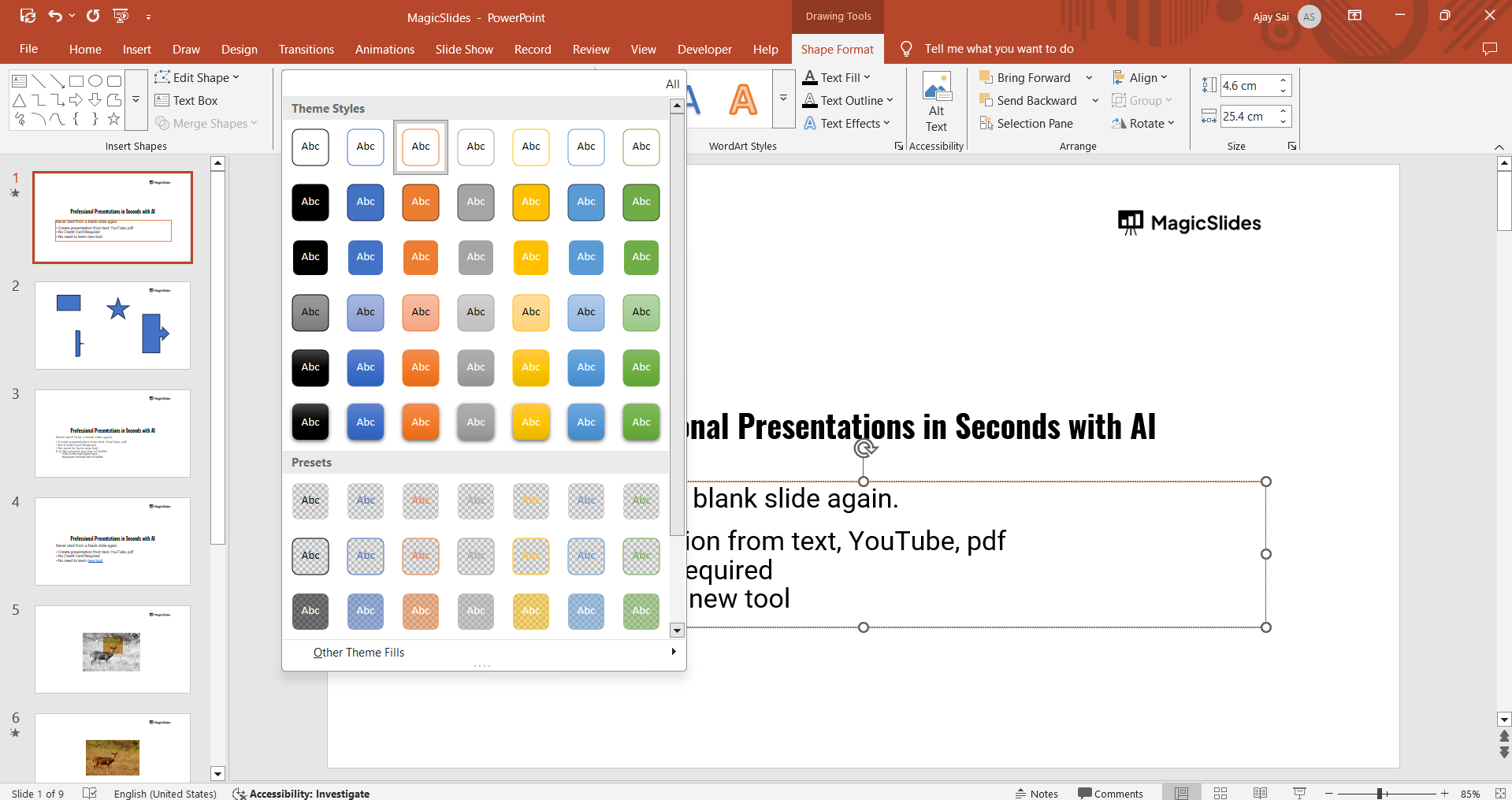This screenshot has width=1512, height=800.
Task: Start Slide Show from status bar
Action: click(x=1299, y=793)
